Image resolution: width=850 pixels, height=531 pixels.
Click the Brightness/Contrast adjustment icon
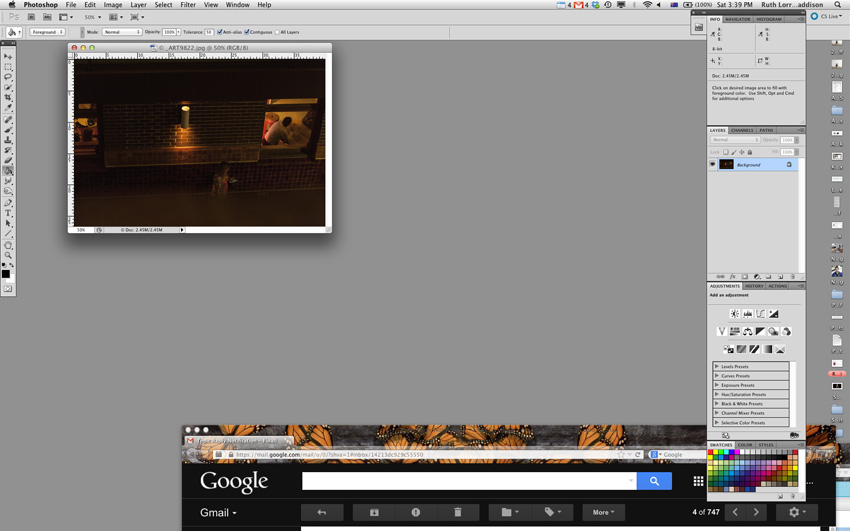(x=734, y=314)
